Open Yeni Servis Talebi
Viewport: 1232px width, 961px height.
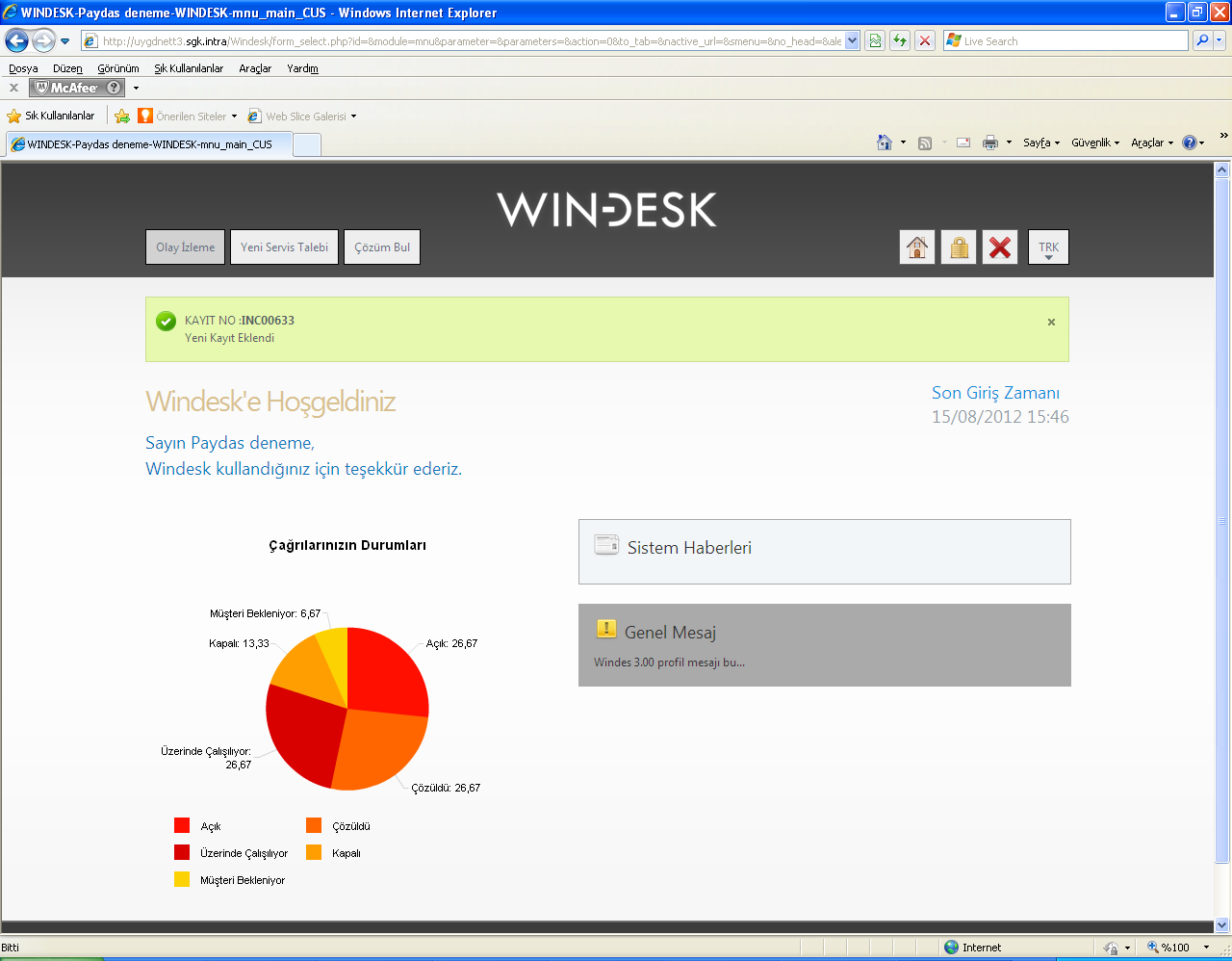[x=284, y=247]
